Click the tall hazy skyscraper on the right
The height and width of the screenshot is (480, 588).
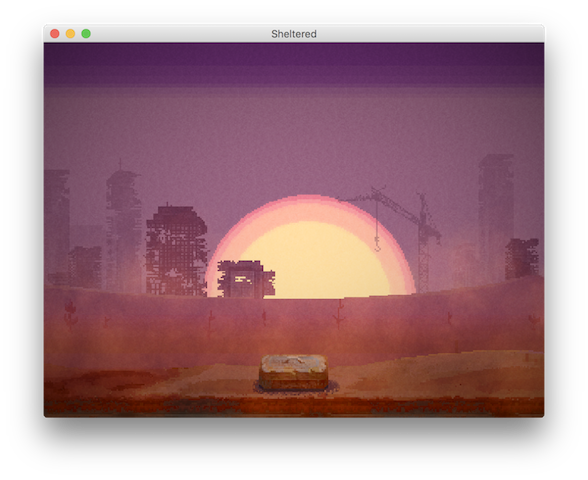click(496, 218)
